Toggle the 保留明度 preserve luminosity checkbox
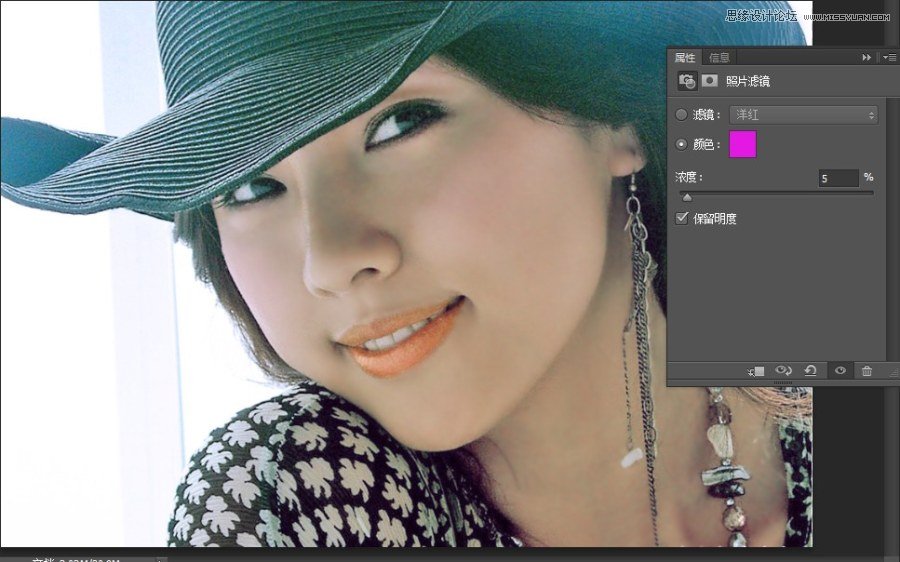Screen dimensions: 900x562 point(681,218)
